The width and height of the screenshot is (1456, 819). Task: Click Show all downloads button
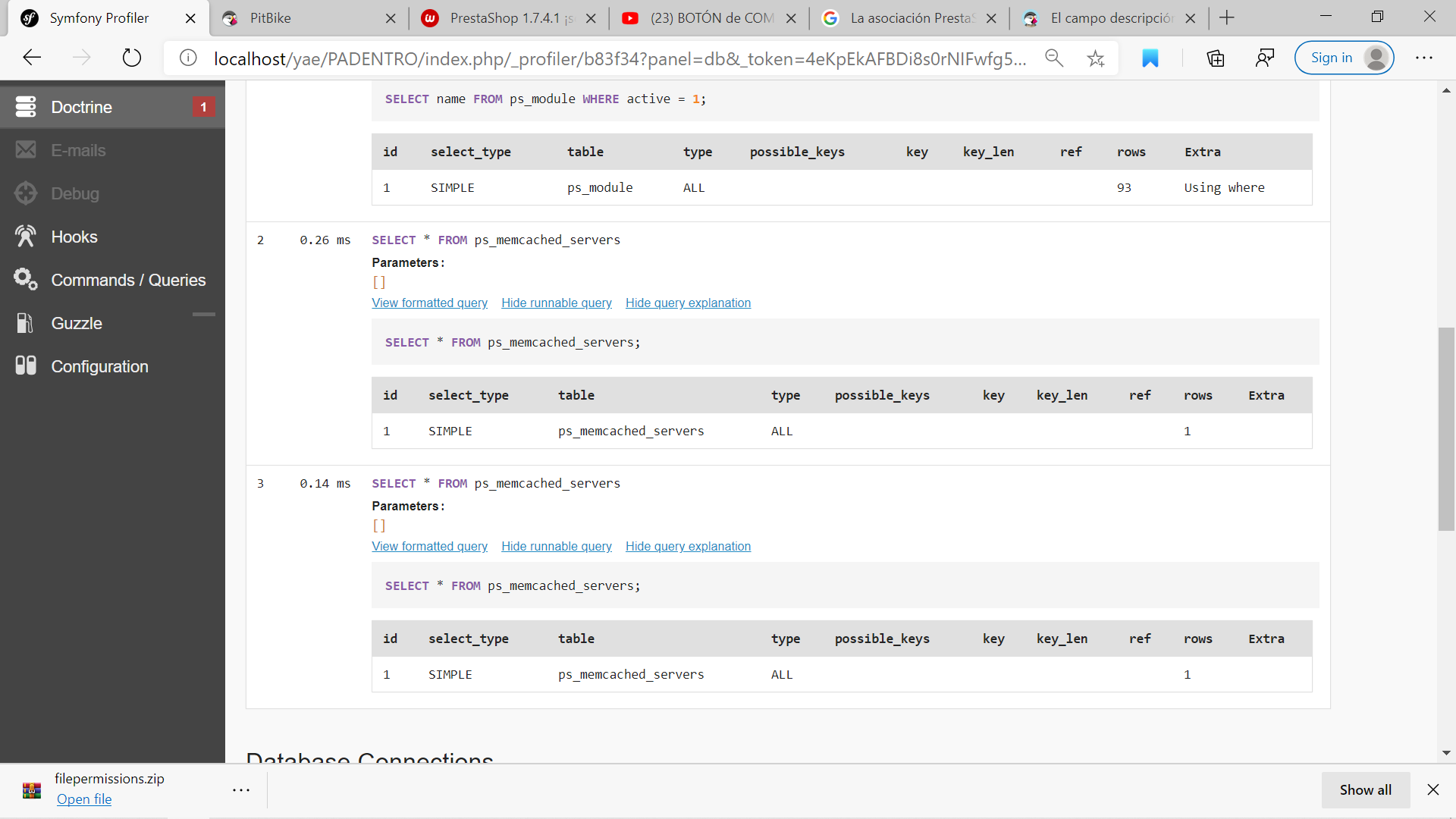pos(1365,790)
